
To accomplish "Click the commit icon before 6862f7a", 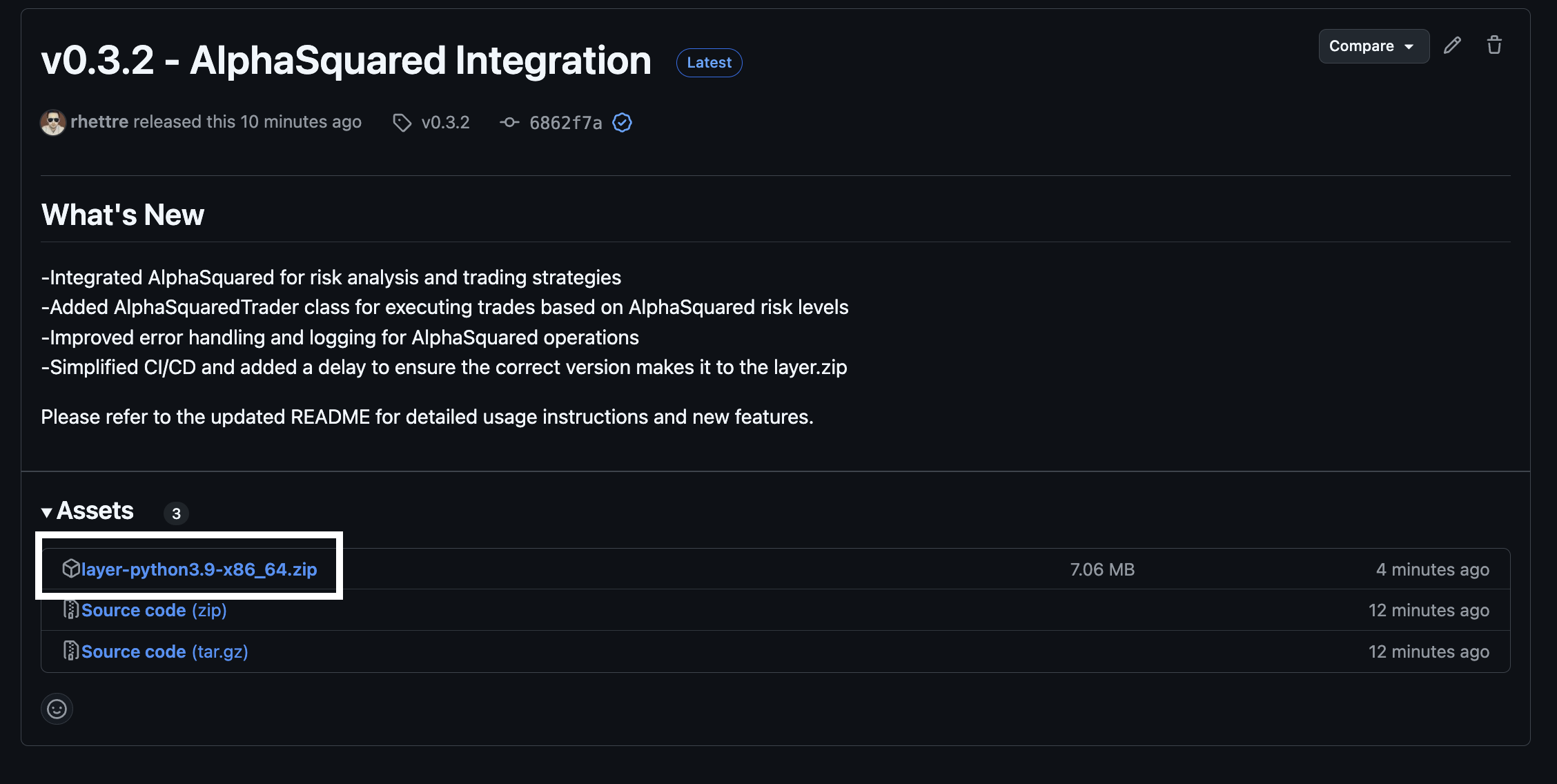I will [509, 122].
